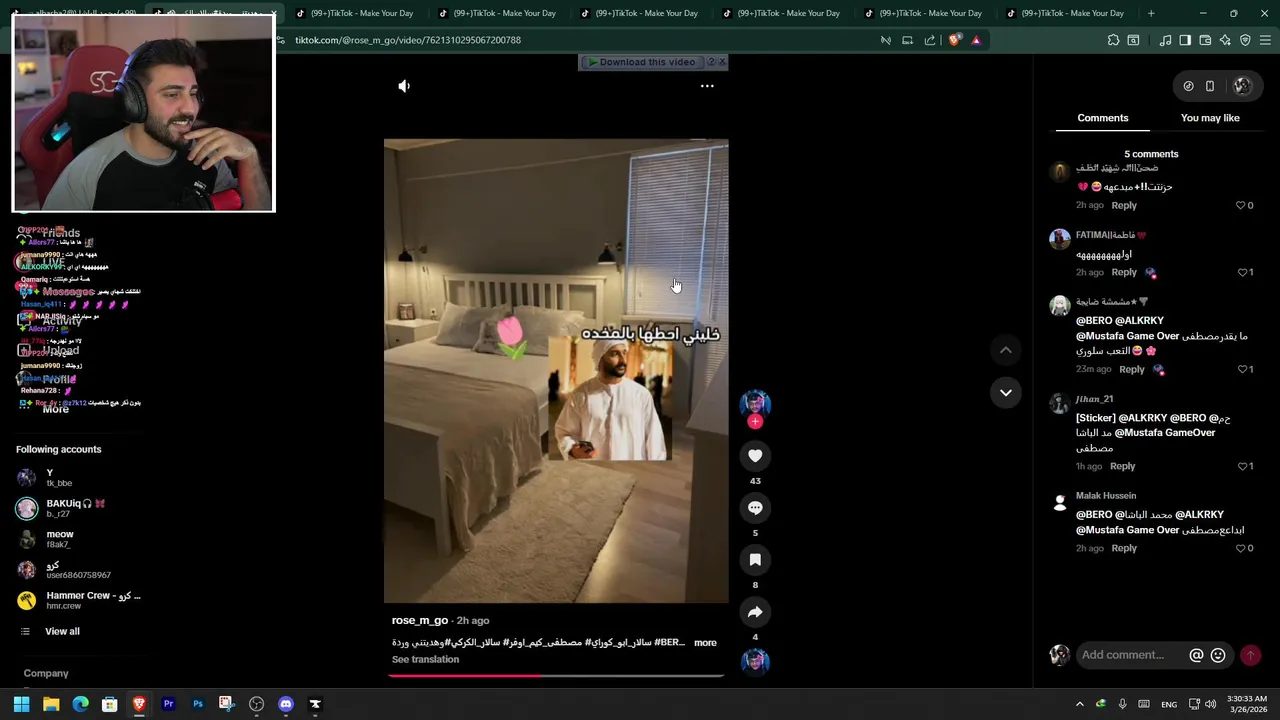Reply to the comment by Jihan_21
1280x720 pixels.
click(x=1122, y=466)
